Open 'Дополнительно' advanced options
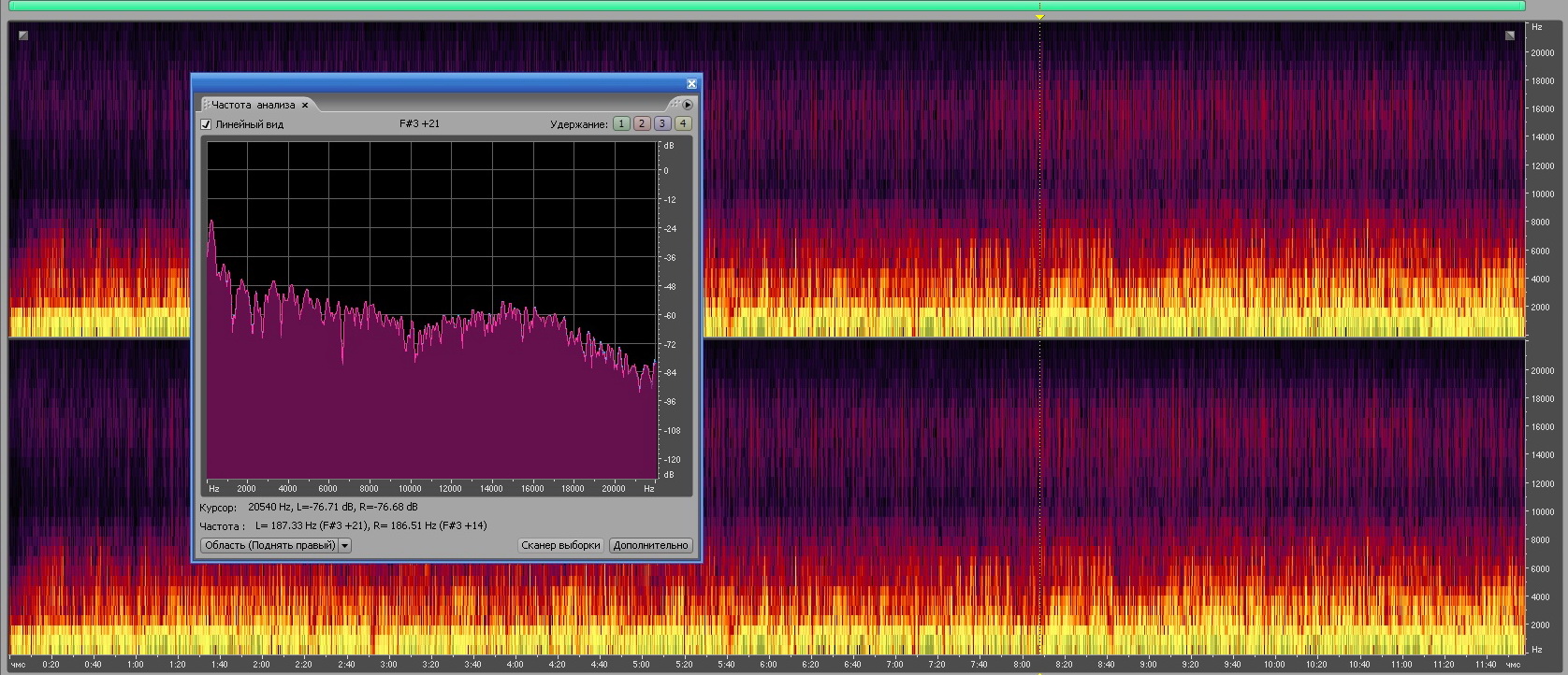 click(650, 546)
